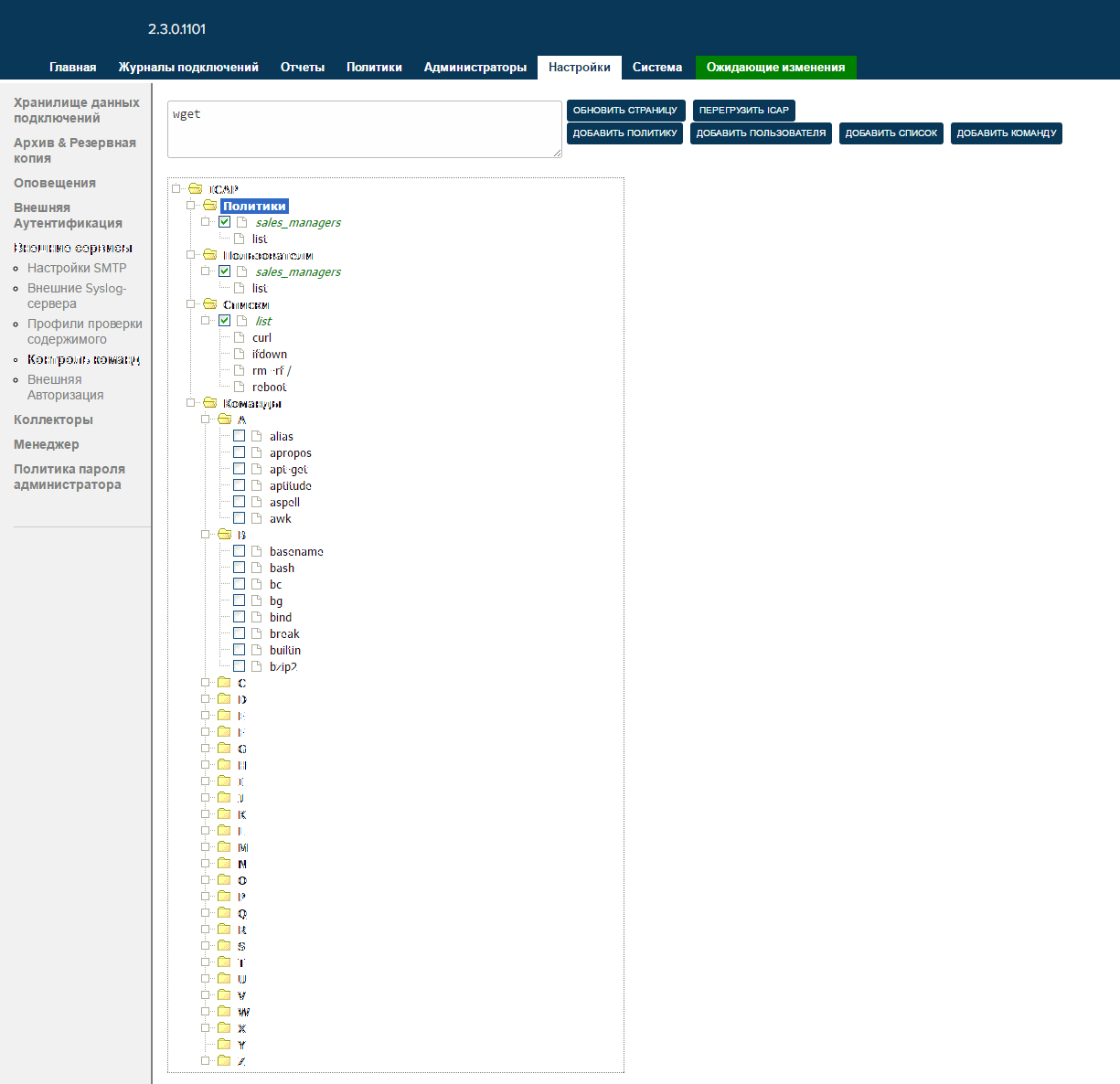Click the Добавить команду button
1120x1084 pixels.
[x=1006, y=133]
